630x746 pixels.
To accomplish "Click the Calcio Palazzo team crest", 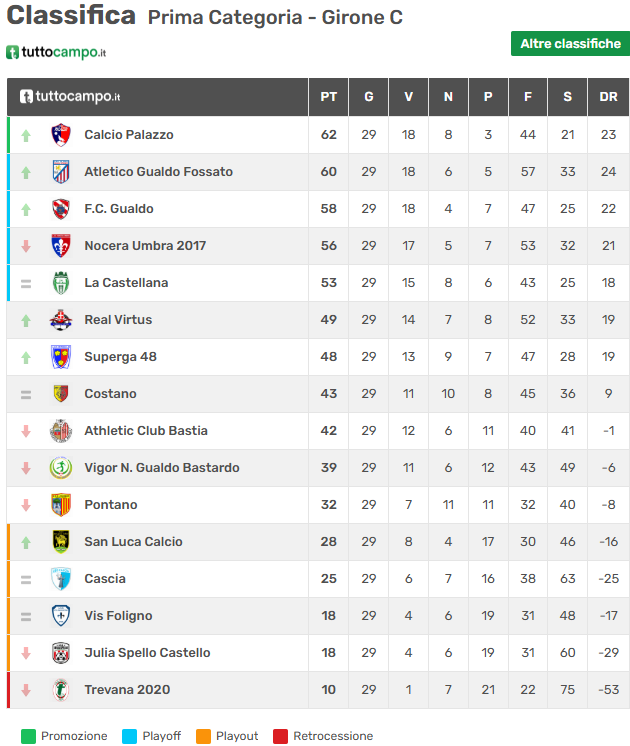I will click(x=61, y=135).
